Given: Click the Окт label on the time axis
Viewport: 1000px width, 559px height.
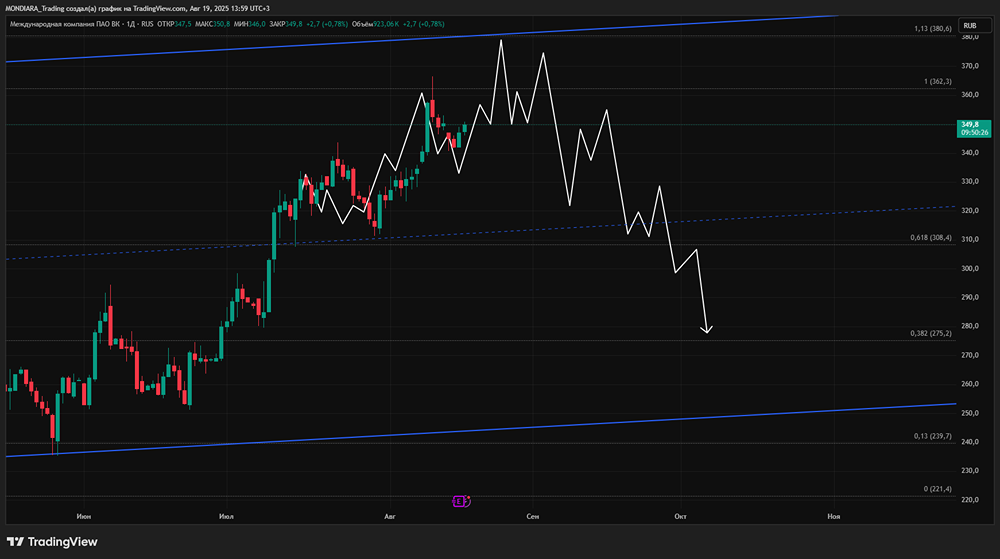Looking at the screenshot, I should (680, 516).
